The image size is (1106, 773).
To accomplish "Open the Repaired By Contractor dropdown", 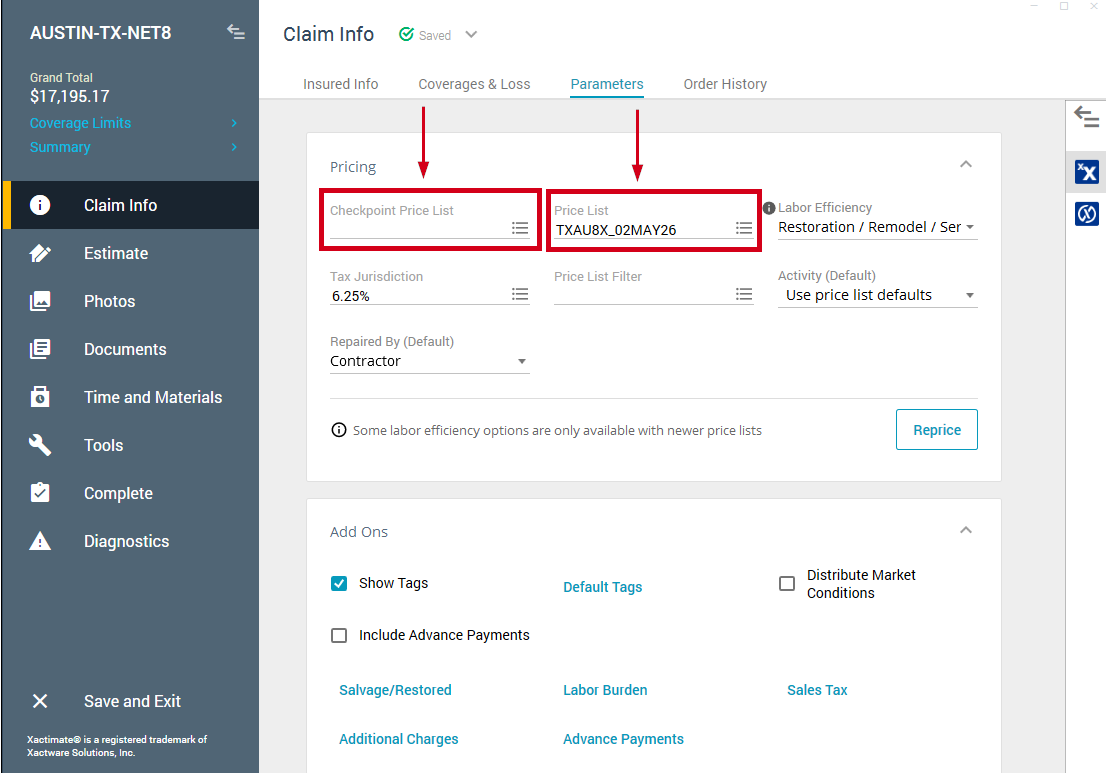I will [430, 361].
